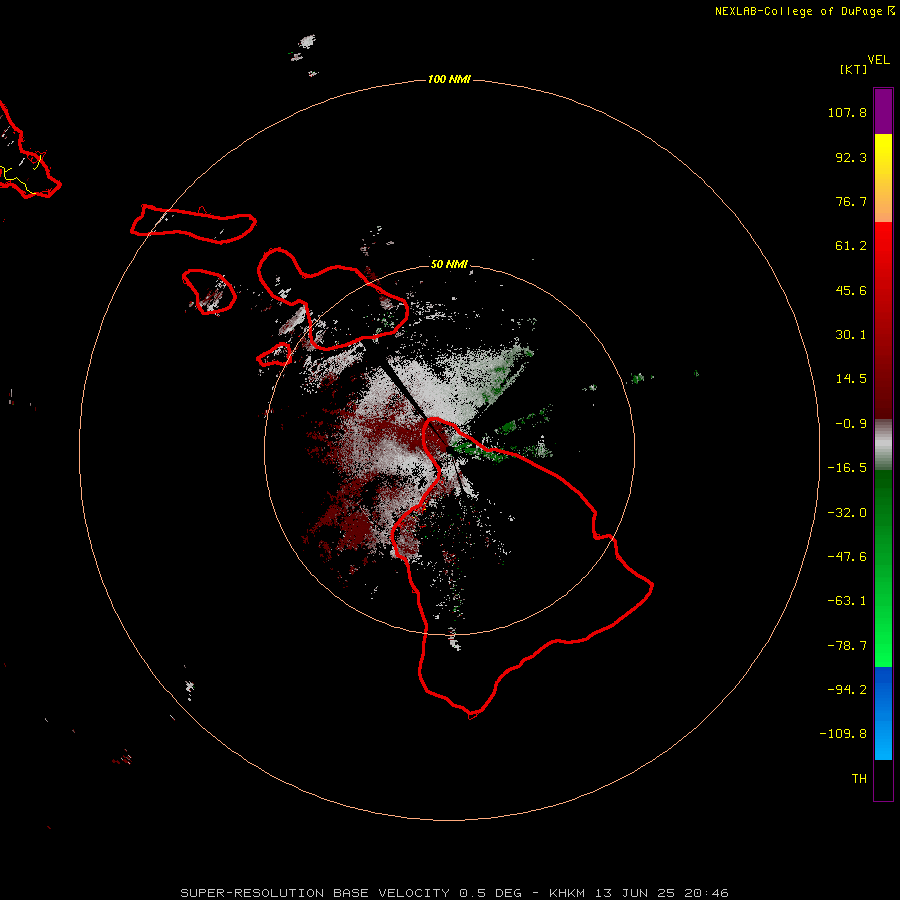Click the 50 NMI range ring label
This screenshot has height=900, width=900.
[x=449, y=264]
